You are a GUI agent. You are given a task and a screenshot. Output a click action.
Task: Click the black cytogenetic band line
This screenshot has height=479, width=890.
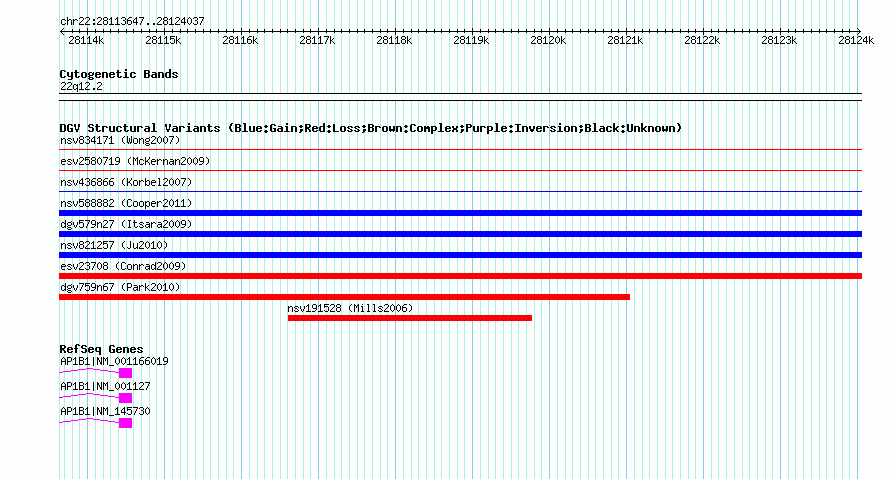[x=460, y=97]
